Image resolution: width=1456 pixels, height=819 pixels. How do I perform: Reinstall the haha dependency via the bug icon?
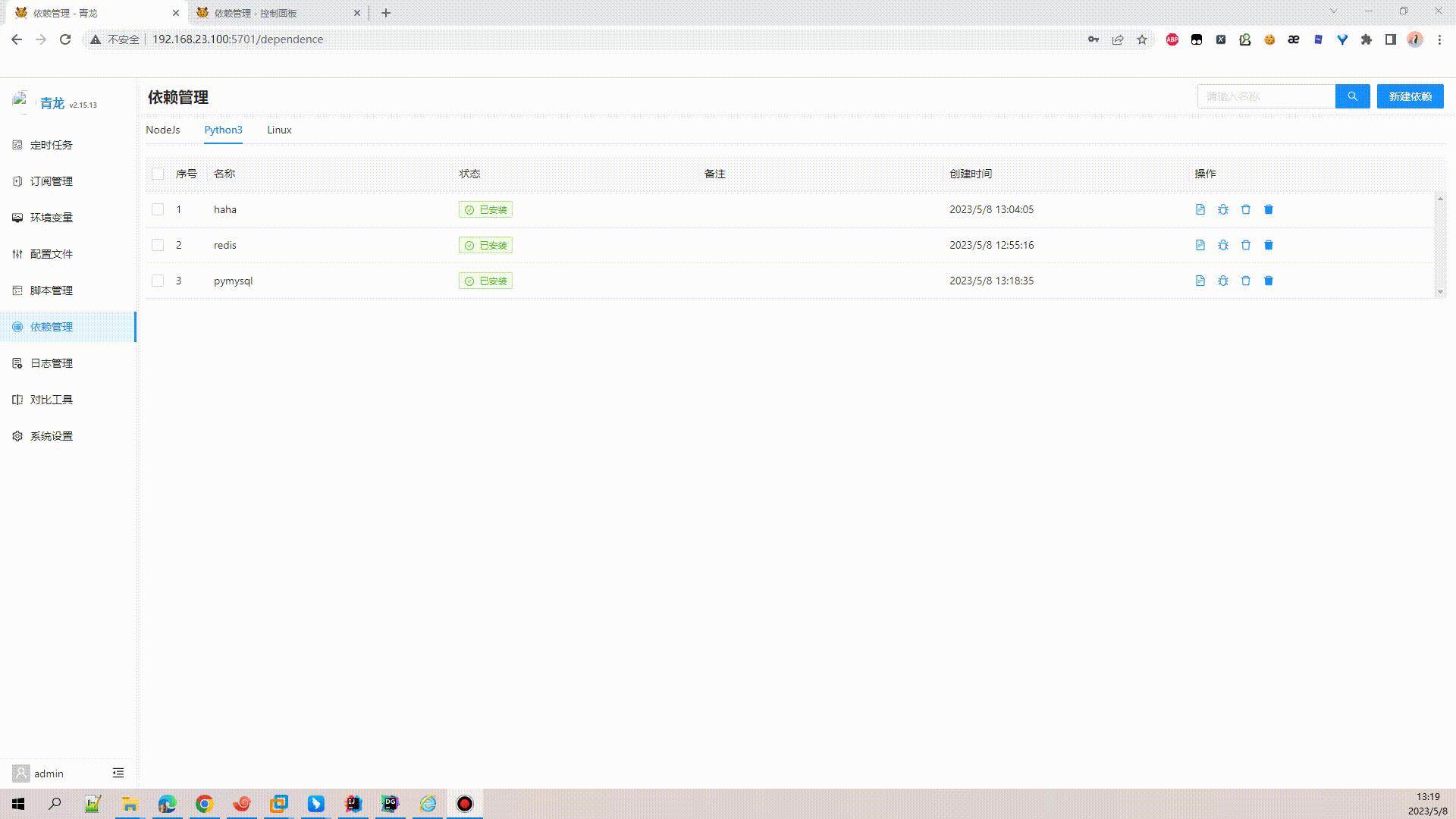[1222, 209]
